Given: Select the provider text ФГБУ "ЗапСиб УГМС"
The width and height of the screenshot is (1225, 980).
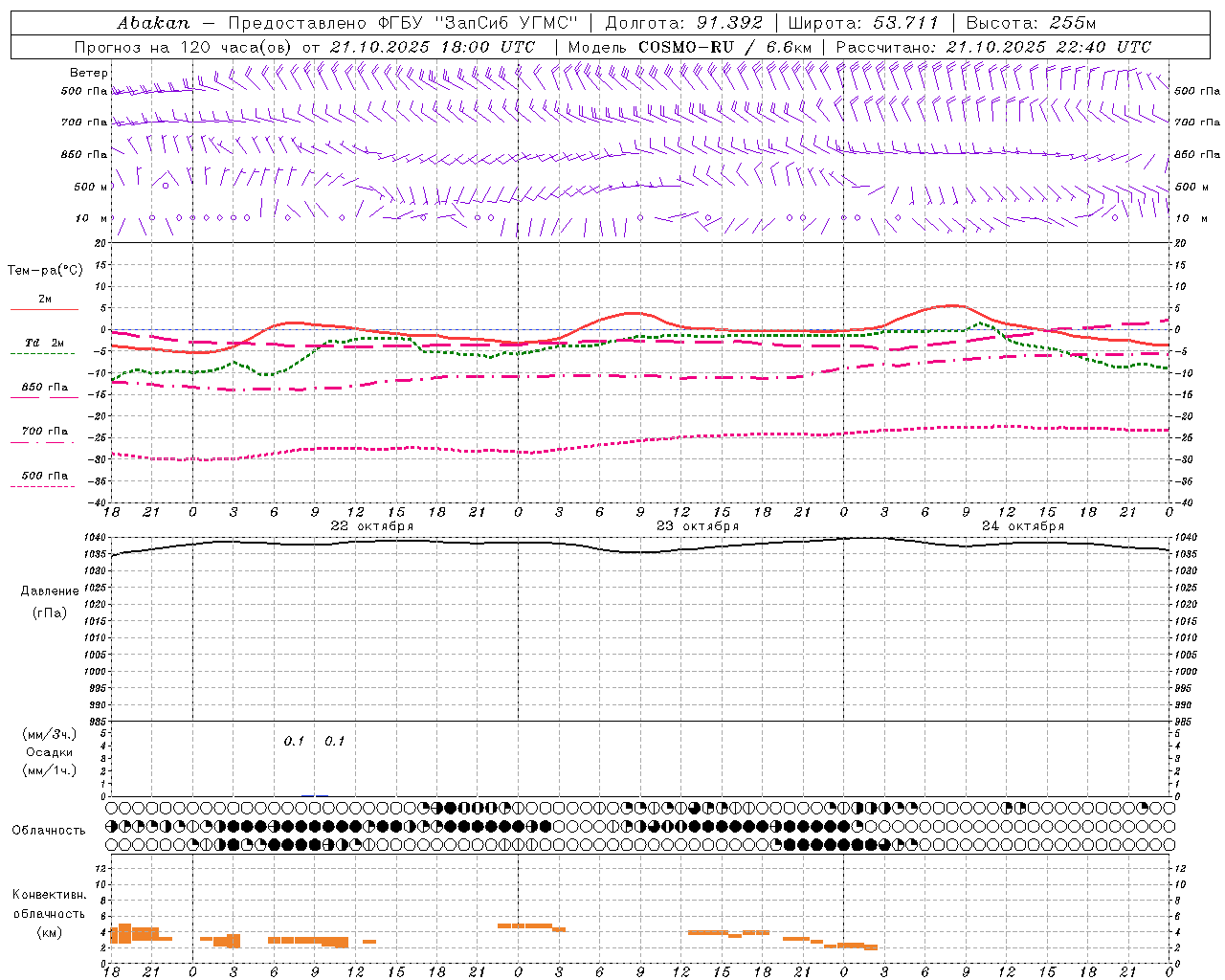Looking at the screenshot, I should click(x=479, y=23).
